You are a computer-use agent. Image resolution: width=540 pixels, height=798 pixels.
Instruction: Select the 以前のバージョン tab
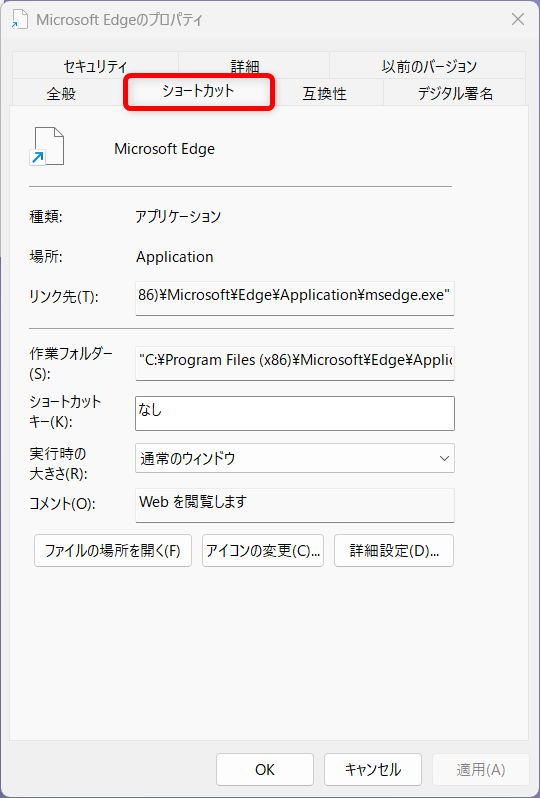coord(428,66)
